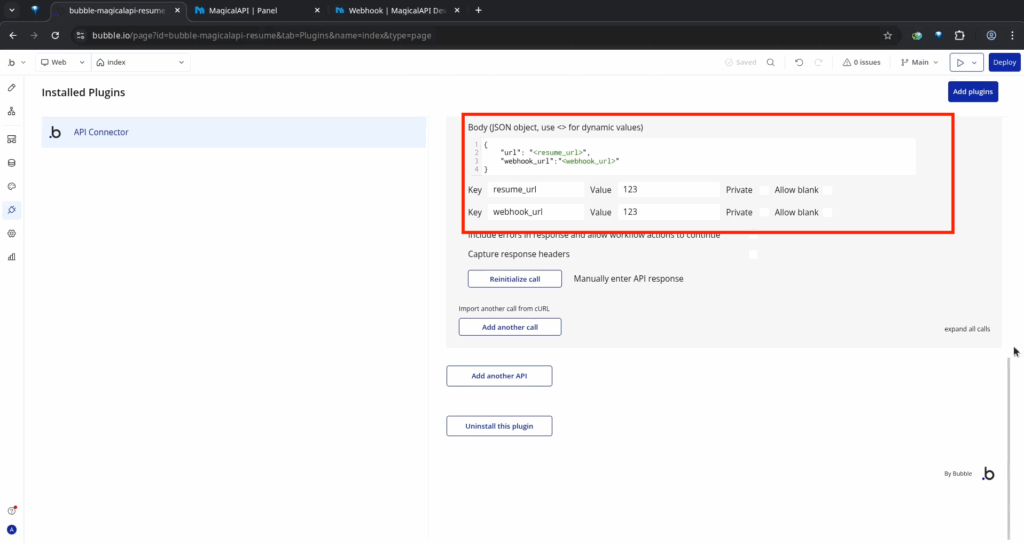Viewport: 1024px width, 543px height.
Task: Click the undo arrow icon
Action: (x=799, y=62)
